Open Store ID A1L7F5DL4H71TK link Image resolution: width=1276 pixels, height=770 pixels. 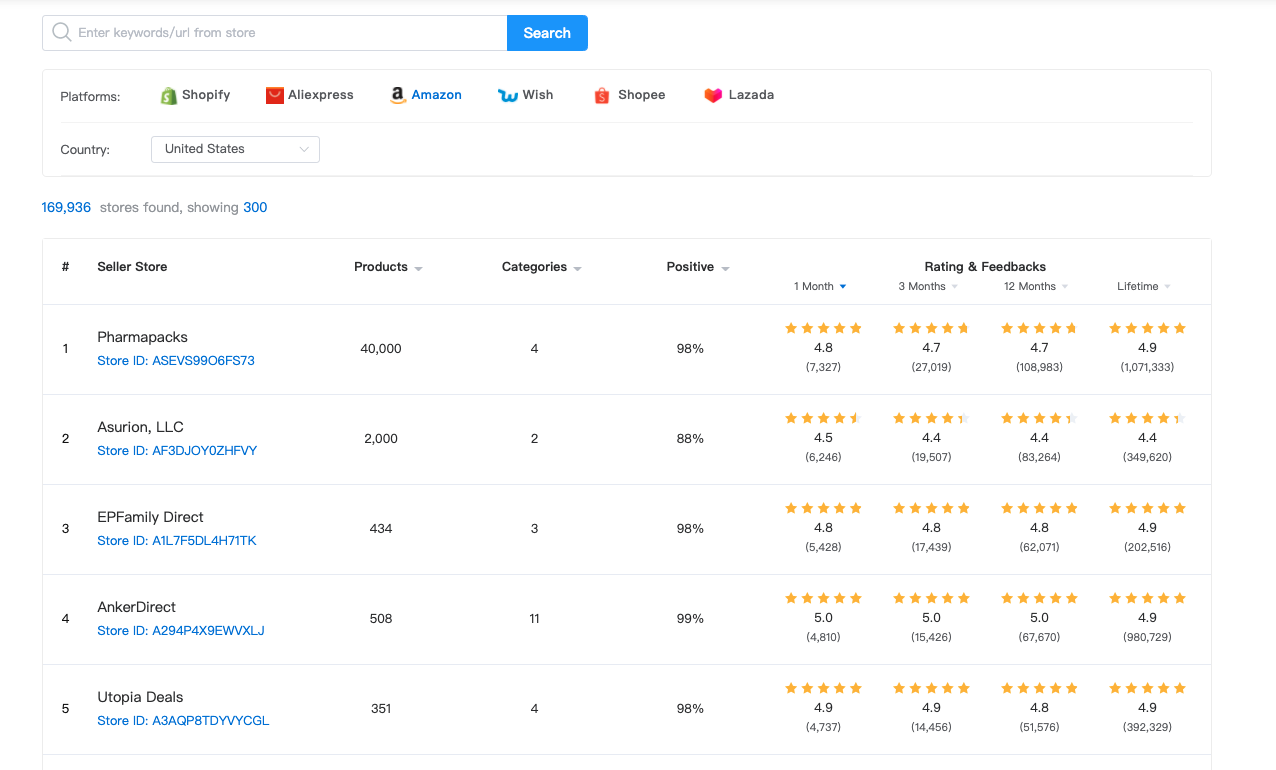pos(177,541)
